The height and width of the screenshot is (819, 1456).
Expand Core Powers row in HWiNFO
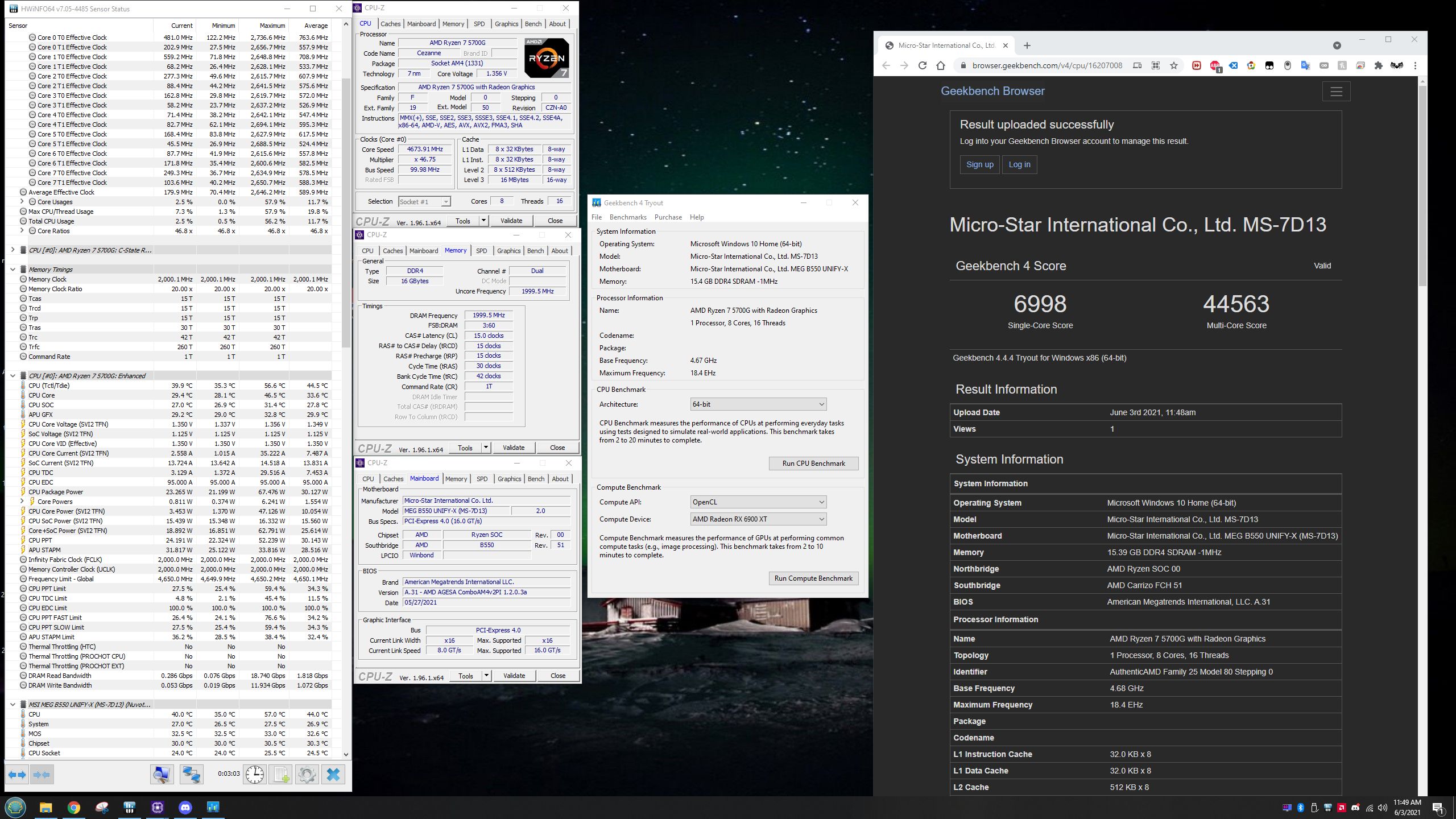[x=22, y=502]
